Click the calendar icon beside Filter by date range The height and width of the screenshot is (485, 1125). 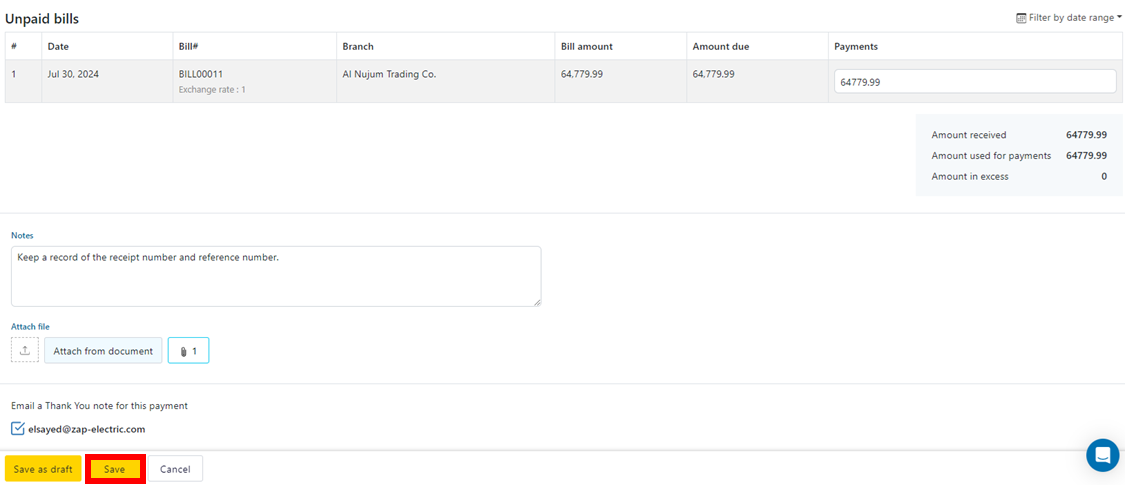click(1021, 18)
